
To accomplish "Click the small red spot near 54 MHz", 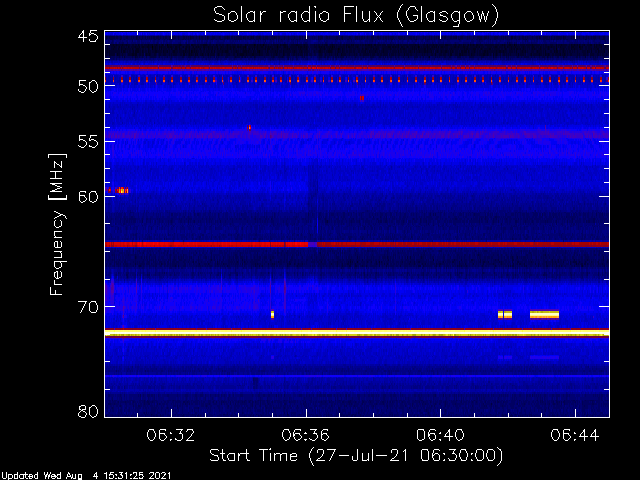I will point(249,128).
